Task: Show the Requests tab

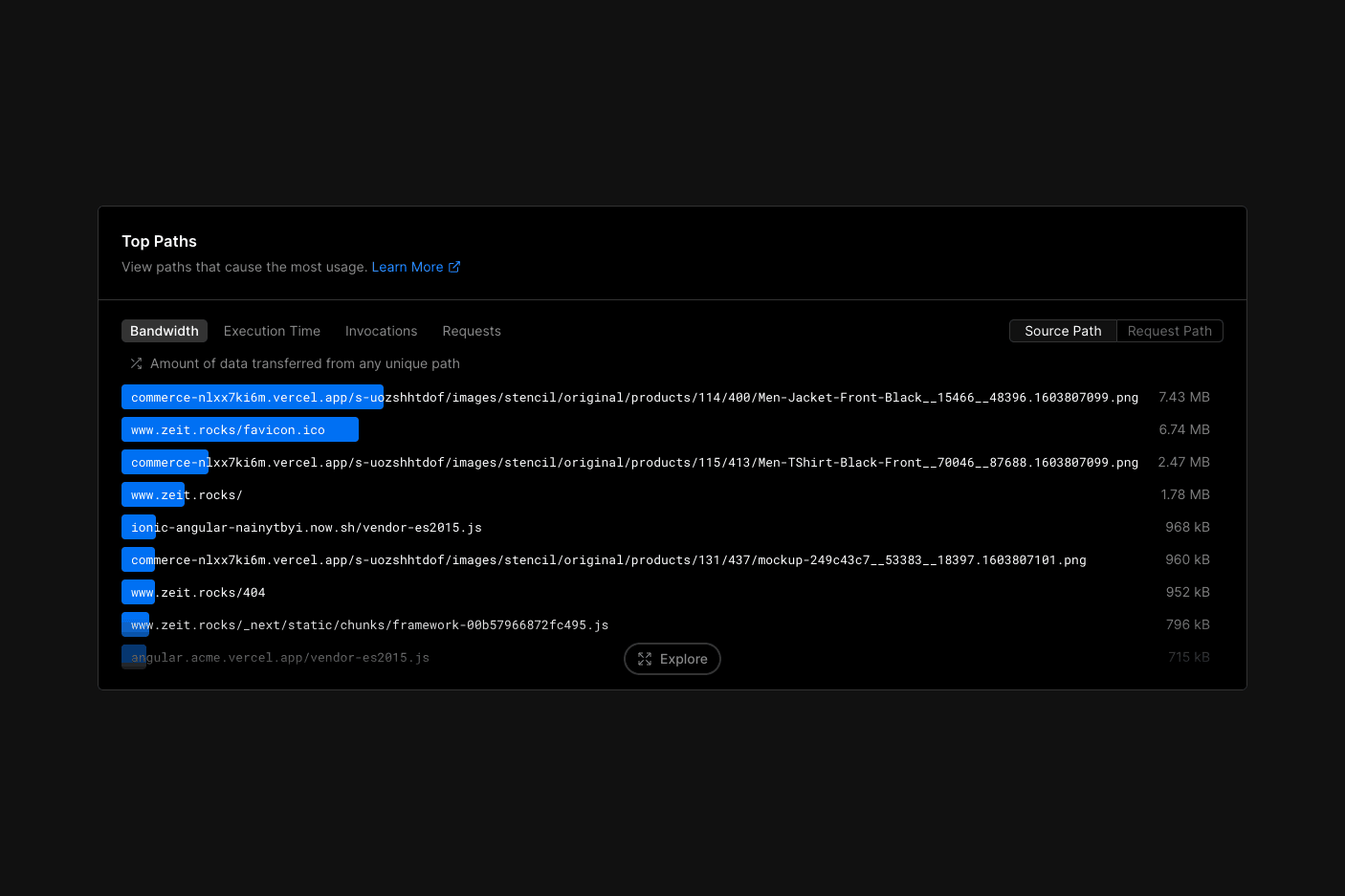Action: tap(472, 332)
